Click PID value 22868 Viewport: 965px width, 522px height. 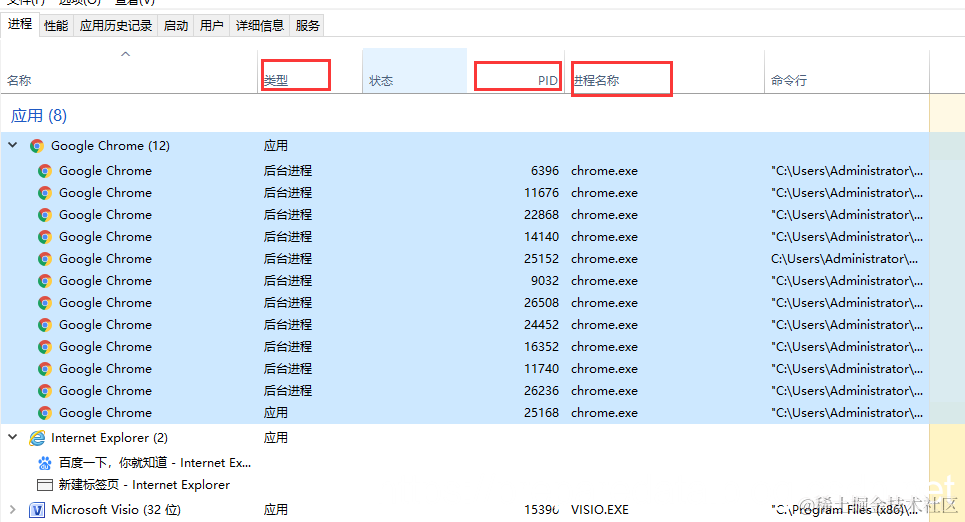[542, 215]
